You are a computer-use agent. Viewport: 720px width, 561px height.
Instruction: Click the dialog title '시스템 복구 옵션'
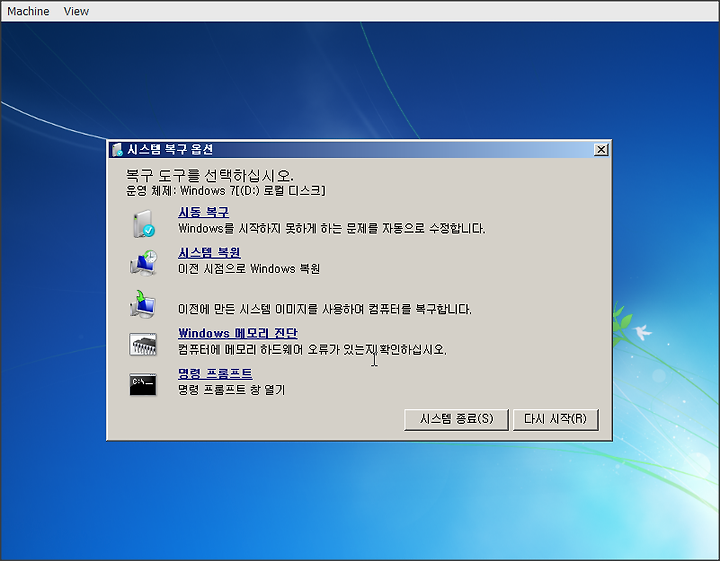click(x=170, y=150)
